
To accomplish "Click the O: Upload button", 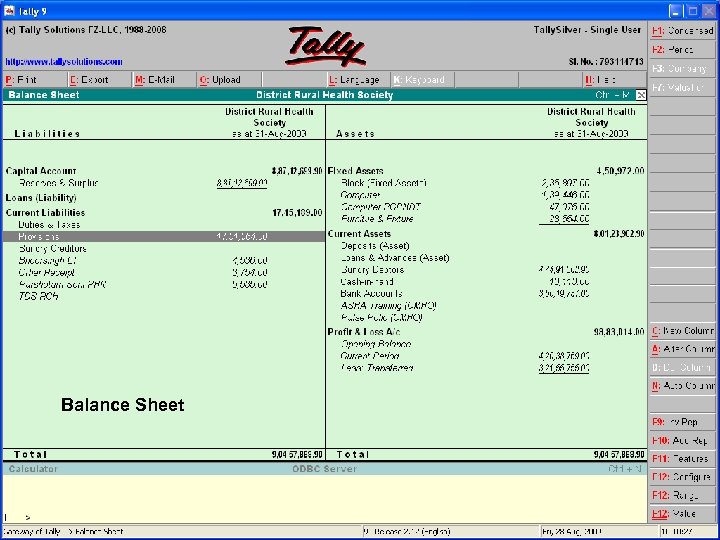I will click(229, 80).
